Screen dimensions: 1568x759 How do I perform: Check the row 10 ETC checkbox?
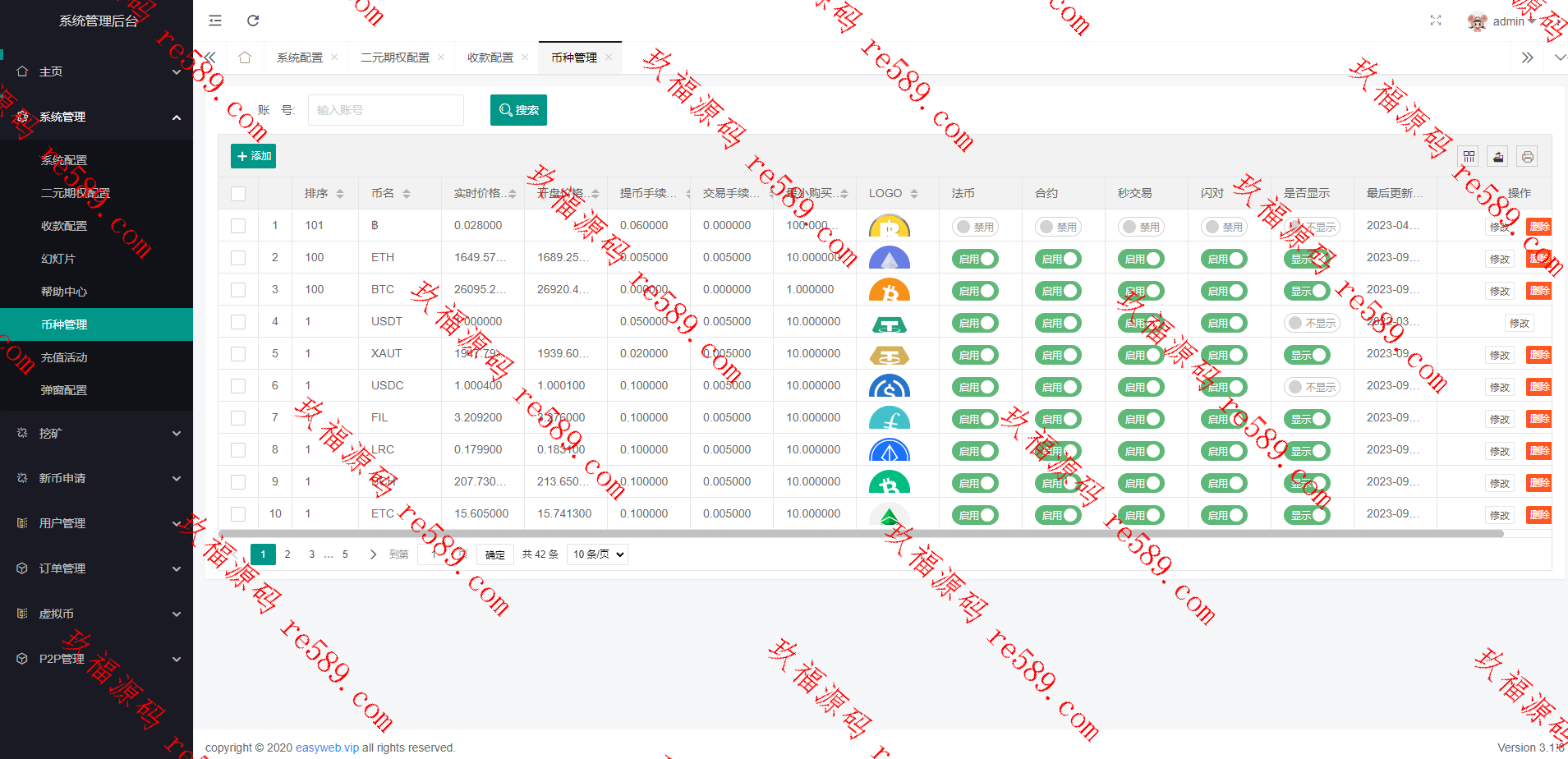click(x=238, y=514)
